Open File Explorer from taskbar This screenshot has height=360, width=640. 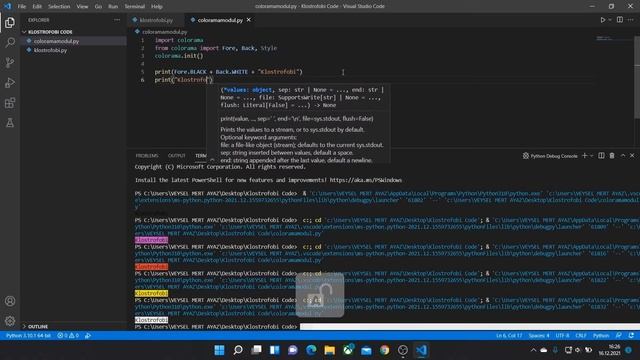coord(329,350)
